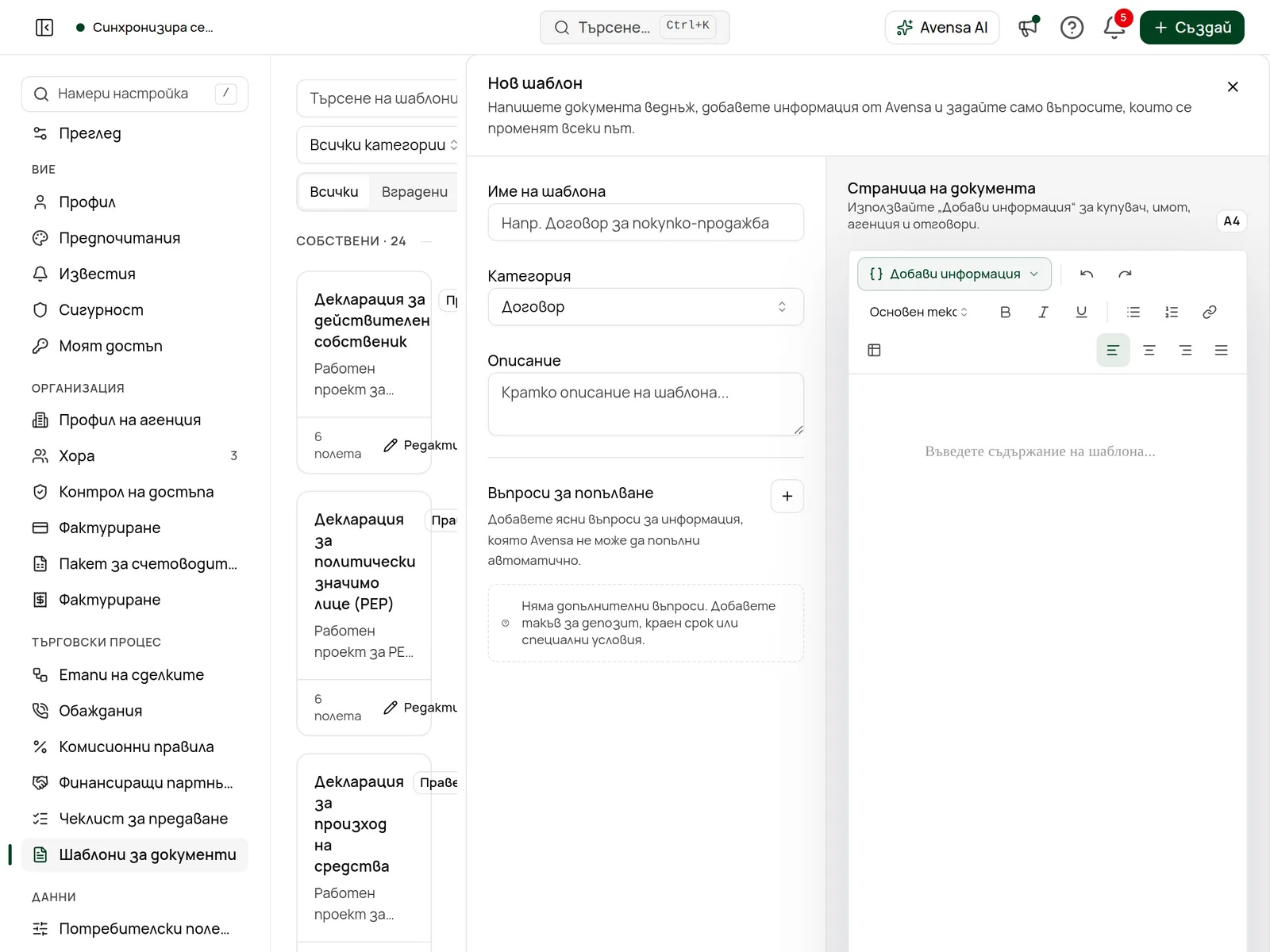Open Чеклист за предаване page
The width and height of the screenshot is (1270, 952).
coord(135,819)
